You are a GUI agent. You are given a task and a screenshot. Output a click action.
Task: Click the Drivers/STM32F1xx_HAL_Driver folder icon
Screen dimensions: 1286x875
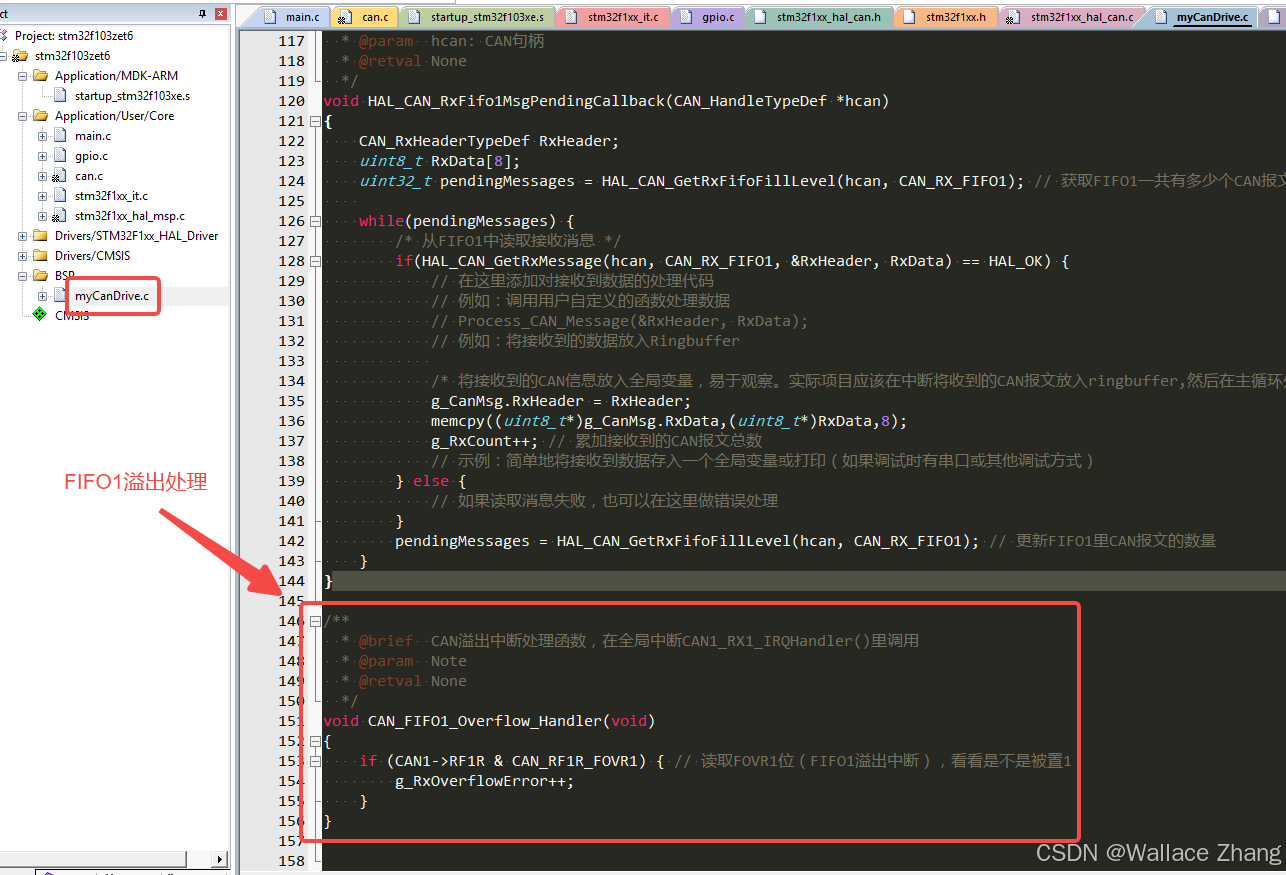[40, 236]
